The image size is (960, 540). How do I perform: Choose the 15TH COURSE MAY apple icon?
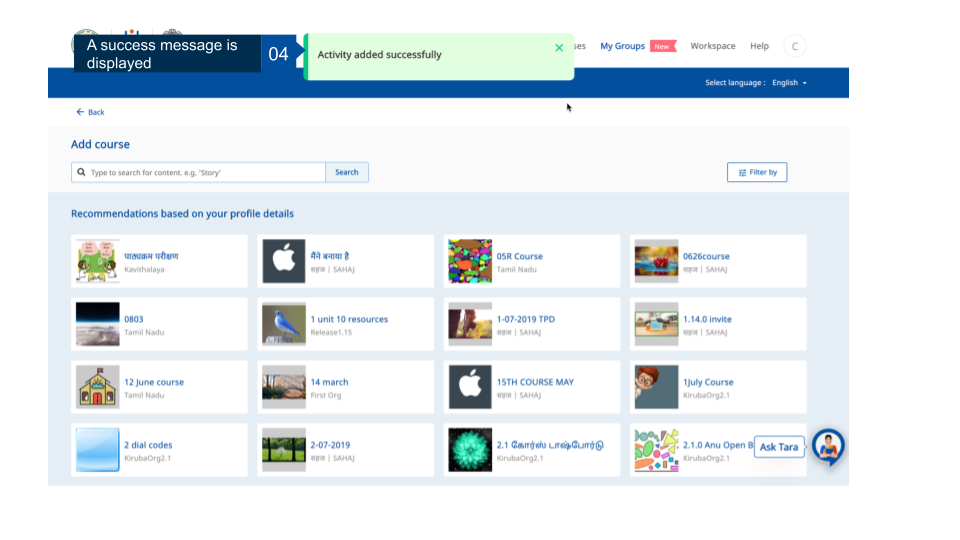click(x=470, y=387)
